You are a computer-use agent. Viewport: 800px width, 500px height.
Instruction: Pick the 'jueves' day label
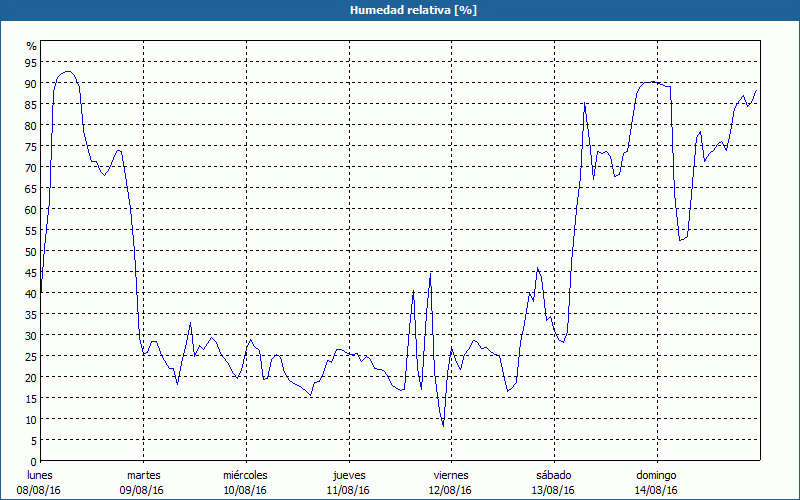(x=348, y=475)
